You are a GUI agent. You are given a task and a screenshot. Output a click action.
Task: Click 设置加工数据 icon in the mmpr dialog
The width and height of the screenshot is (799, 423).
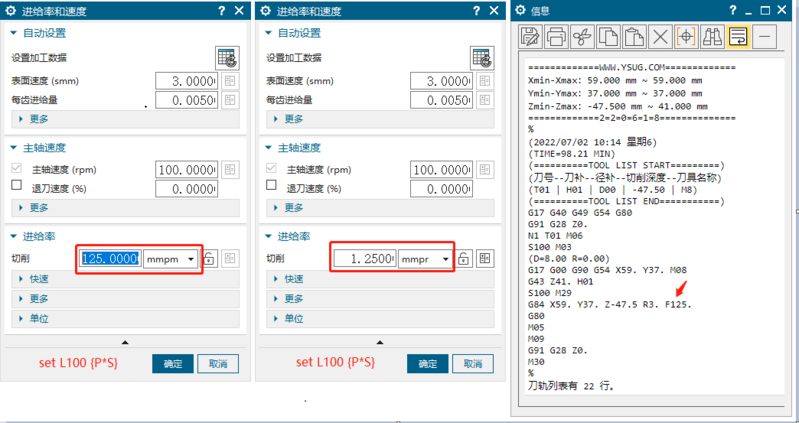pyautogui.click(x=482, y=58)
